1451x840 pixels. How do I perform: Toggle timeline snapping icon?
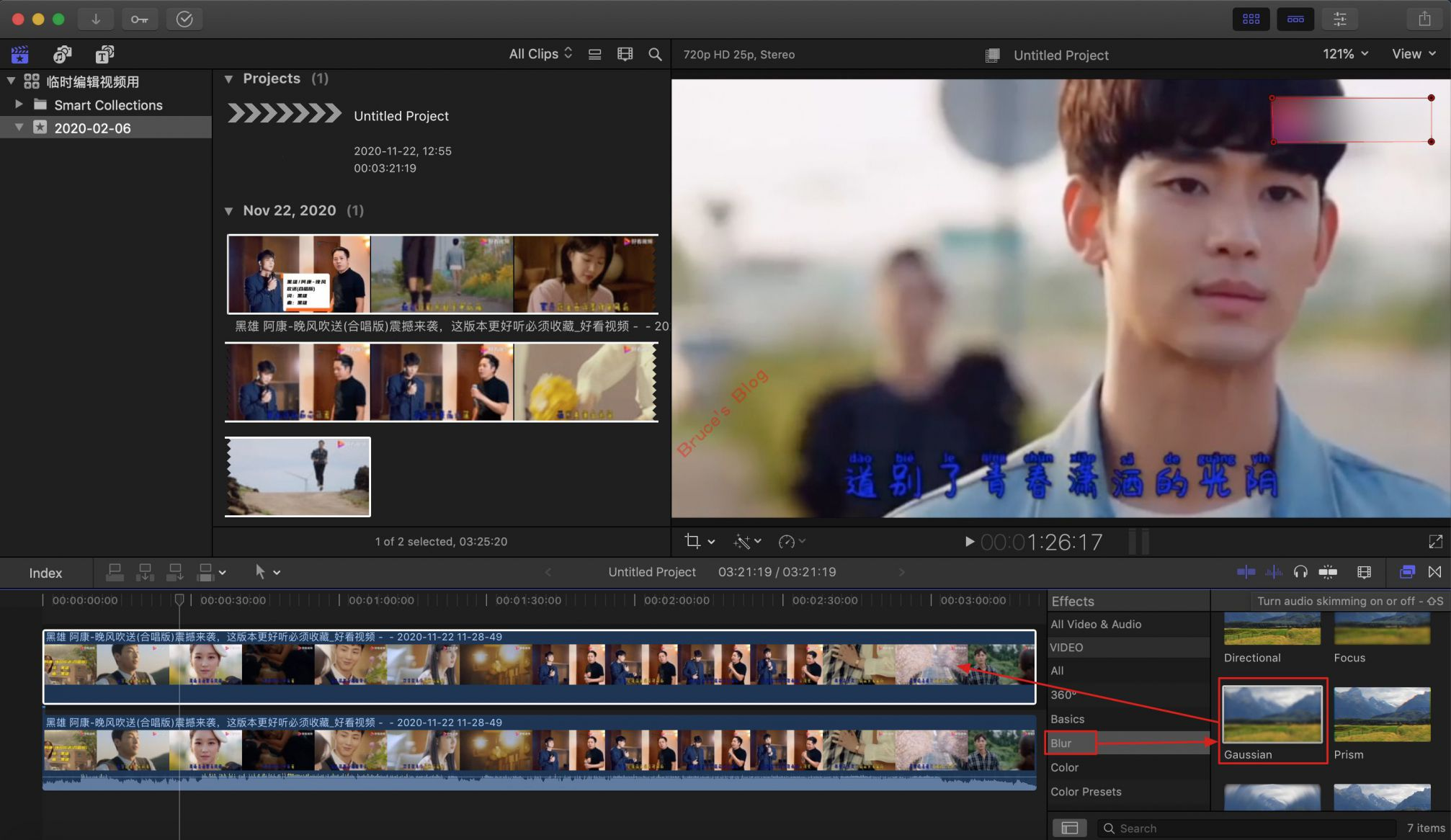pos(1328,572)
